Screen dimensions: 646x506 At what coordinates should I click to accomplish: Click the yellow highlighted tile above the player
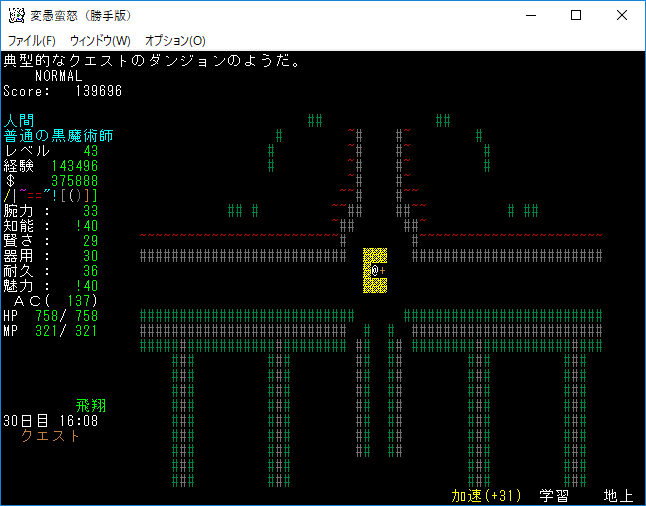click(x=375, y=256)
